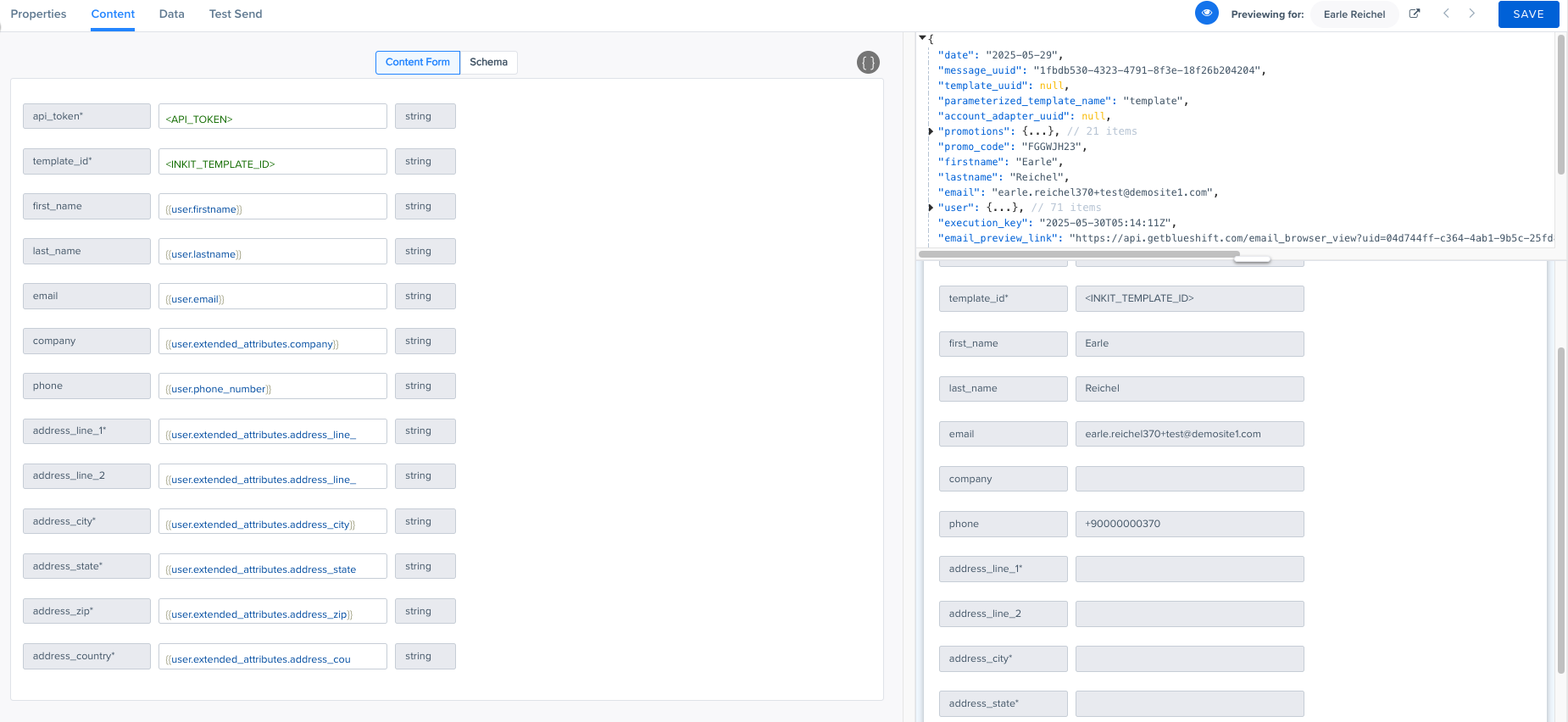Go to previous preview user arrow
This screenshot has height=722, width=1568.
point(1446,14)
